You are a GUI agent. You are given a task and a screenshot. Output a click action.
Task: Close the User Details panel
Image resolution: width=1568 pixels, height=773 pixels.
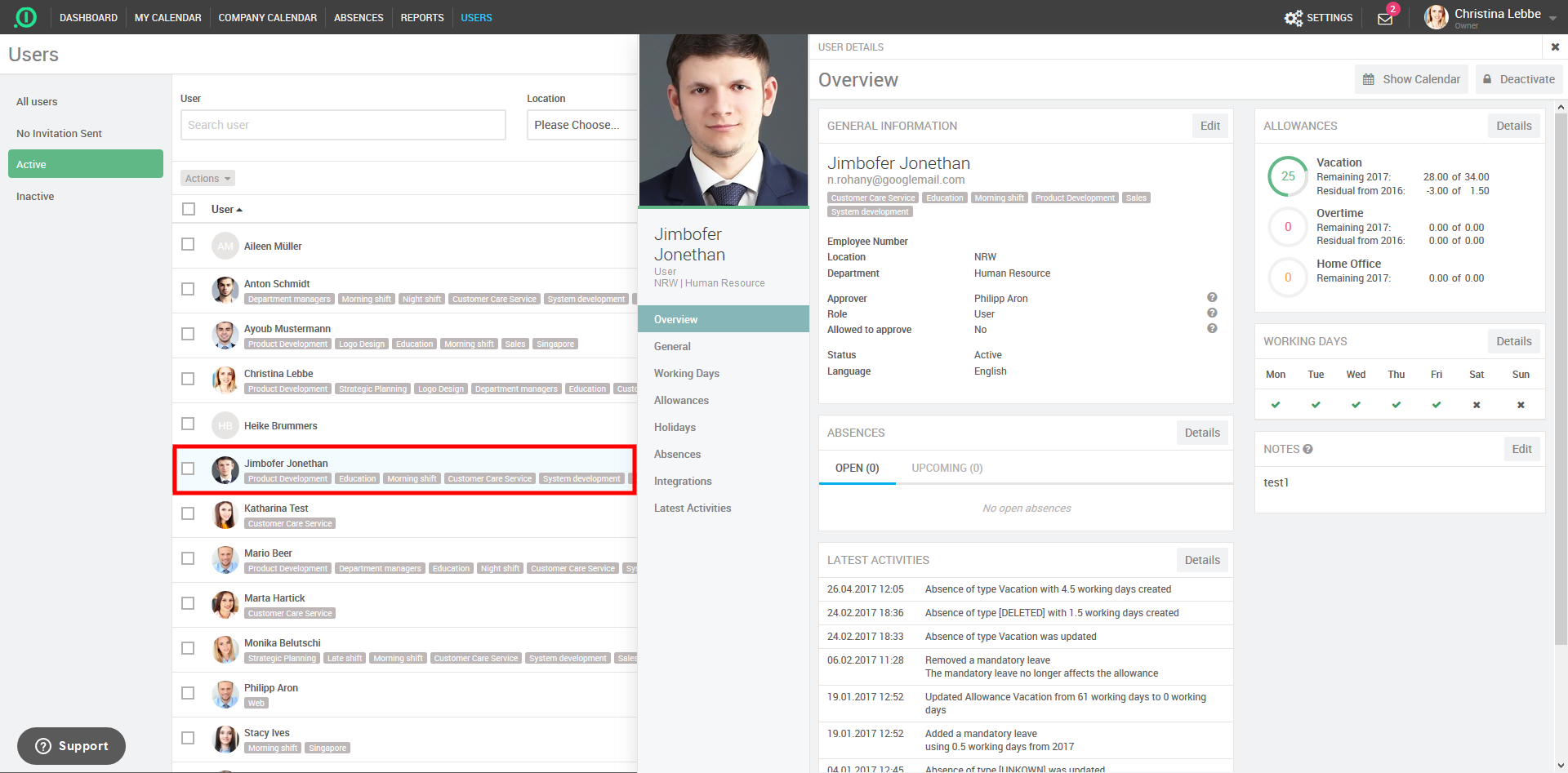click(x=1555, y=47)
